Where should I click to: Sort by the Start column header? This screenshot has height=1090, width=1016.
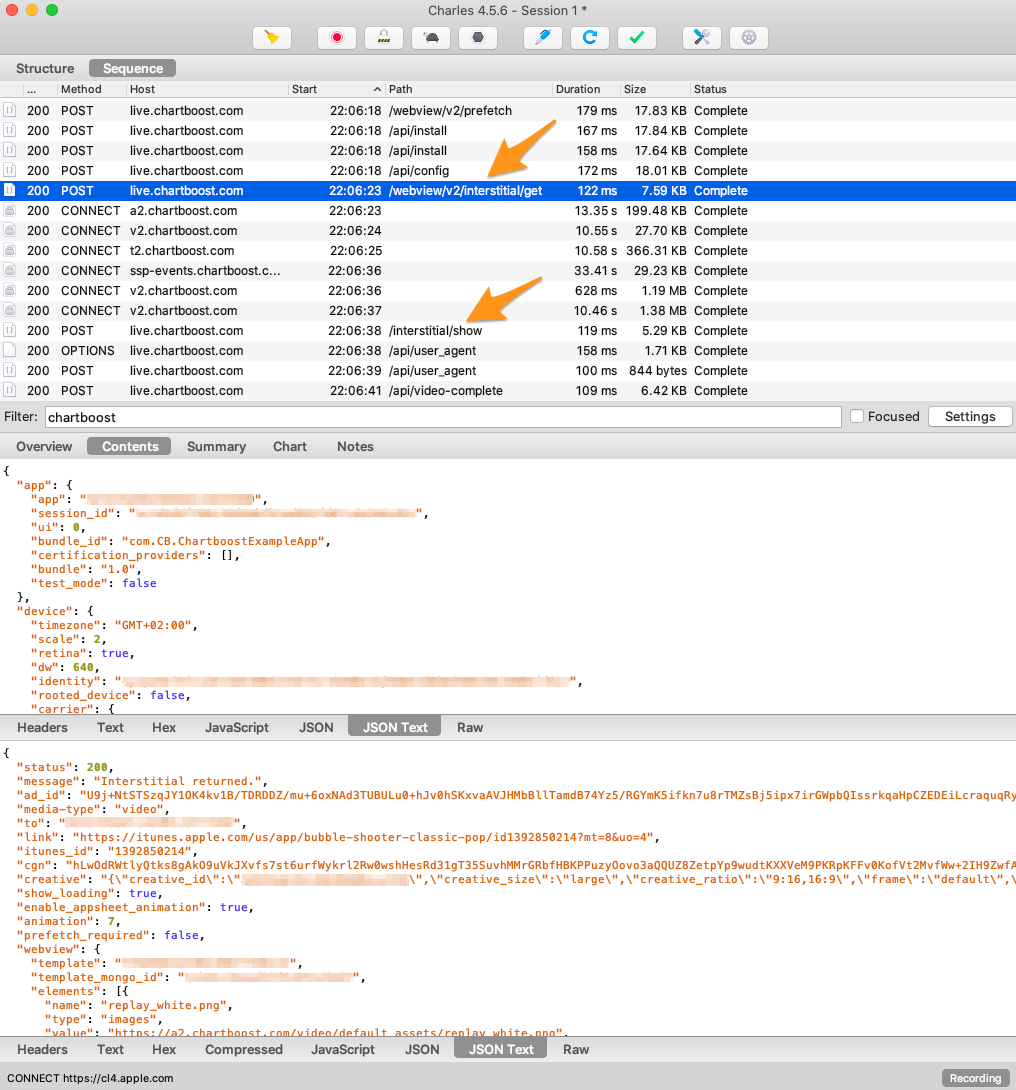tap(336, 89)
